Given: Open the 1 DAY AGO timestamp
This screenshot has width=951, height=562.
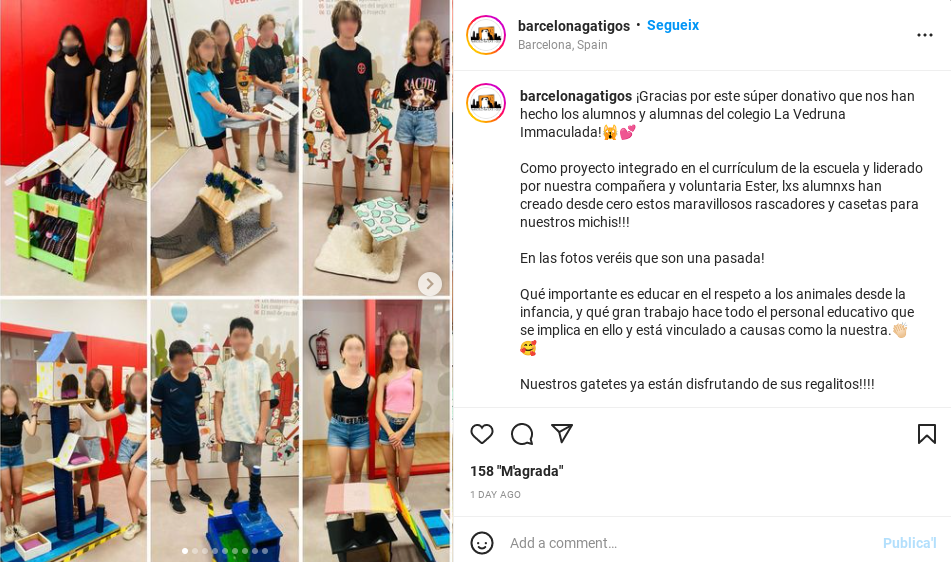Looking at the screenshot, I should click(496, 495).
